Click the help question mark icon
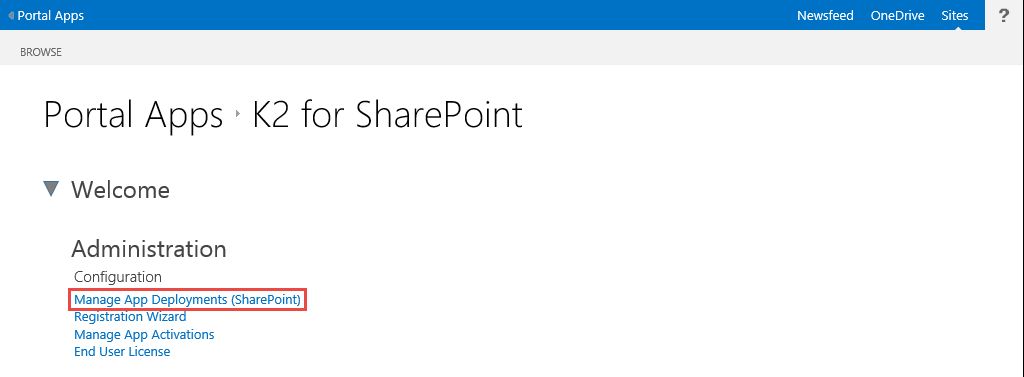The image size is (1024, 377). click(1004, 16)
